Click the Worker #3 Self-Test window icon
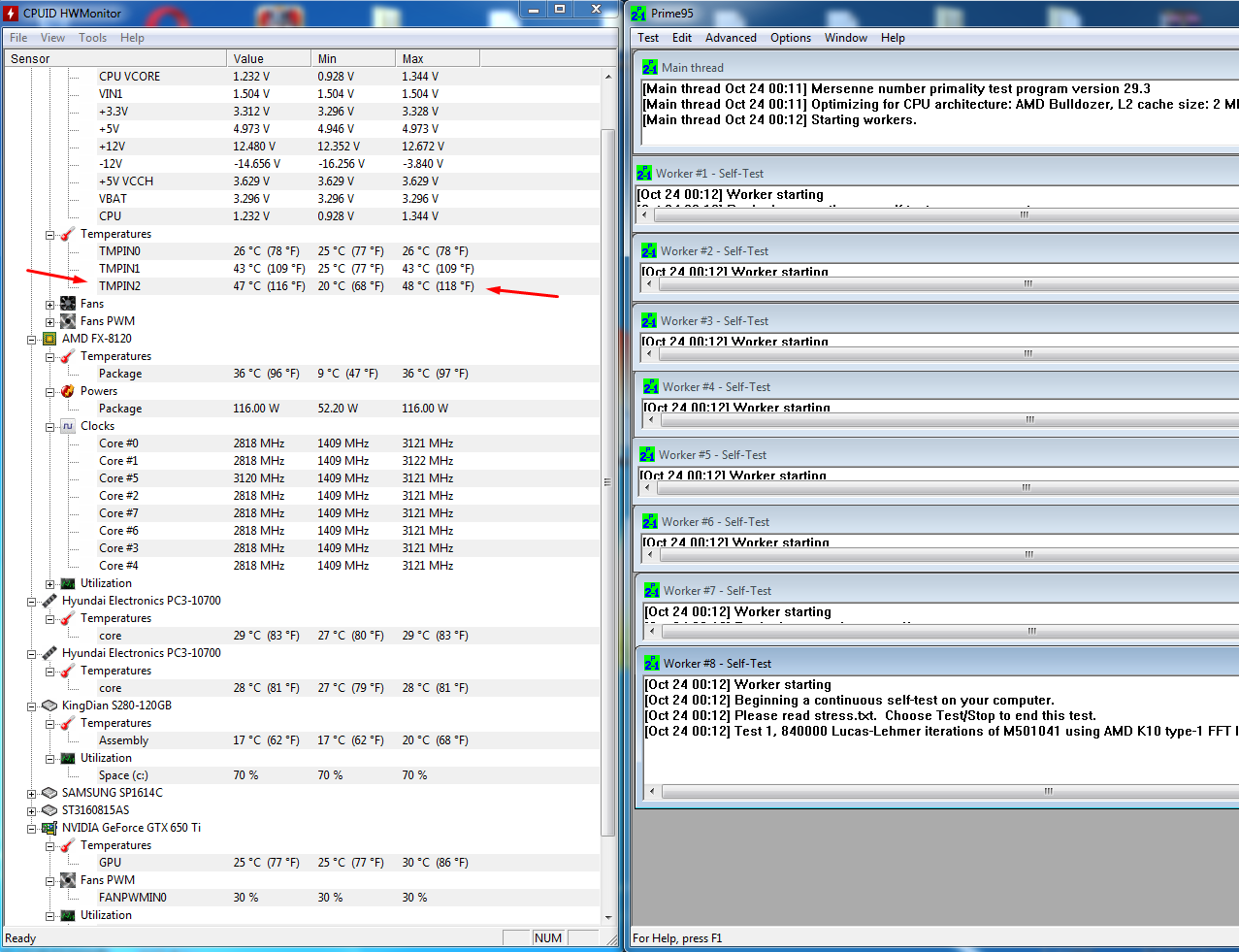1239x952 pixels. coord(649,320)
